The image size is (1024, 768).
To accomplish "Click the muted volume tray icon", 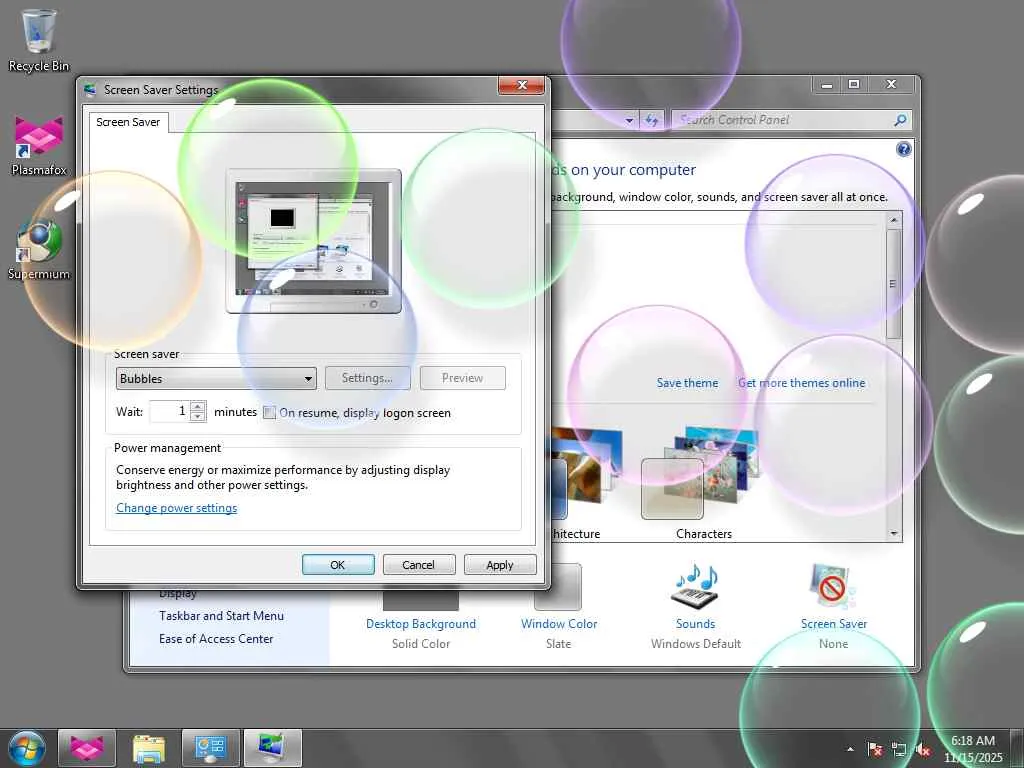I will [922, 749].
